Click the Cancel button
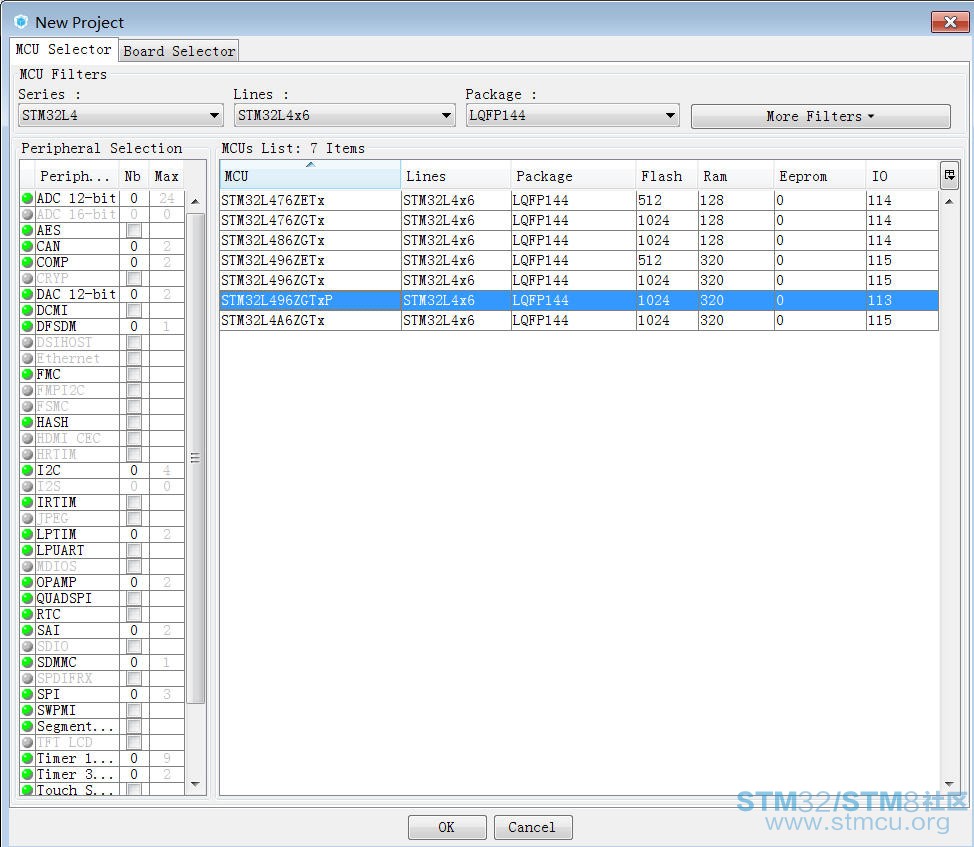The height and width of the screenshot is (847, 974). pyautogui.click(x=532, y=827)
